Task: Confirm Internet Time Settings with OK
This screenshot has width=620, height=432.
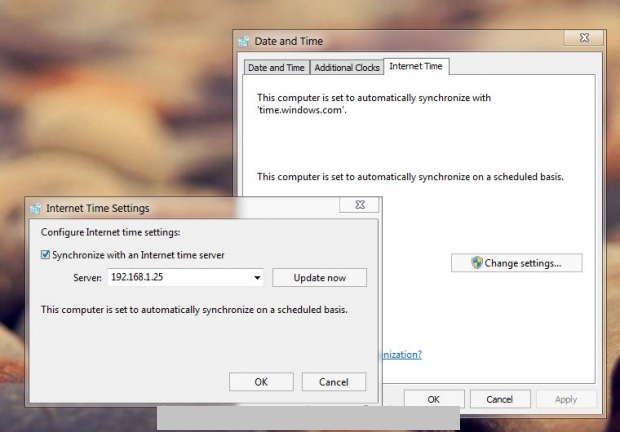Action: point(261,382)
